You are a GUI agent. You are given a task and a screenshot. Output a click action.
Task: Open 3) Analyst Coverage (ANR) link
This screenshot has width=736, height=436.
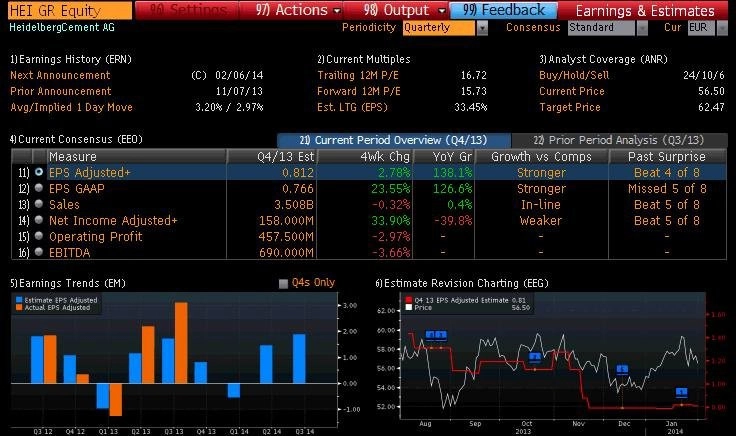tap(603, 59)
